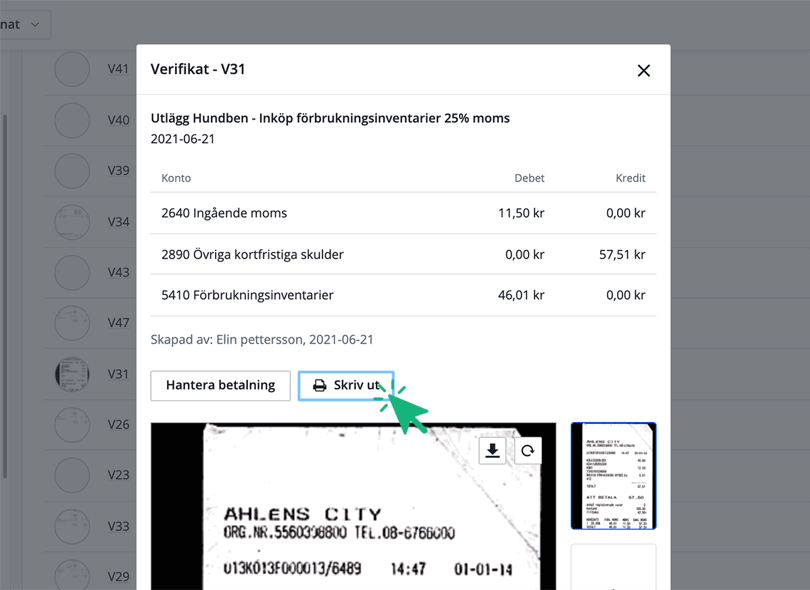Click the preview circle next to V33
This screenshot has height=590, width=810.
pyautogui.click(x=71, y=526)
